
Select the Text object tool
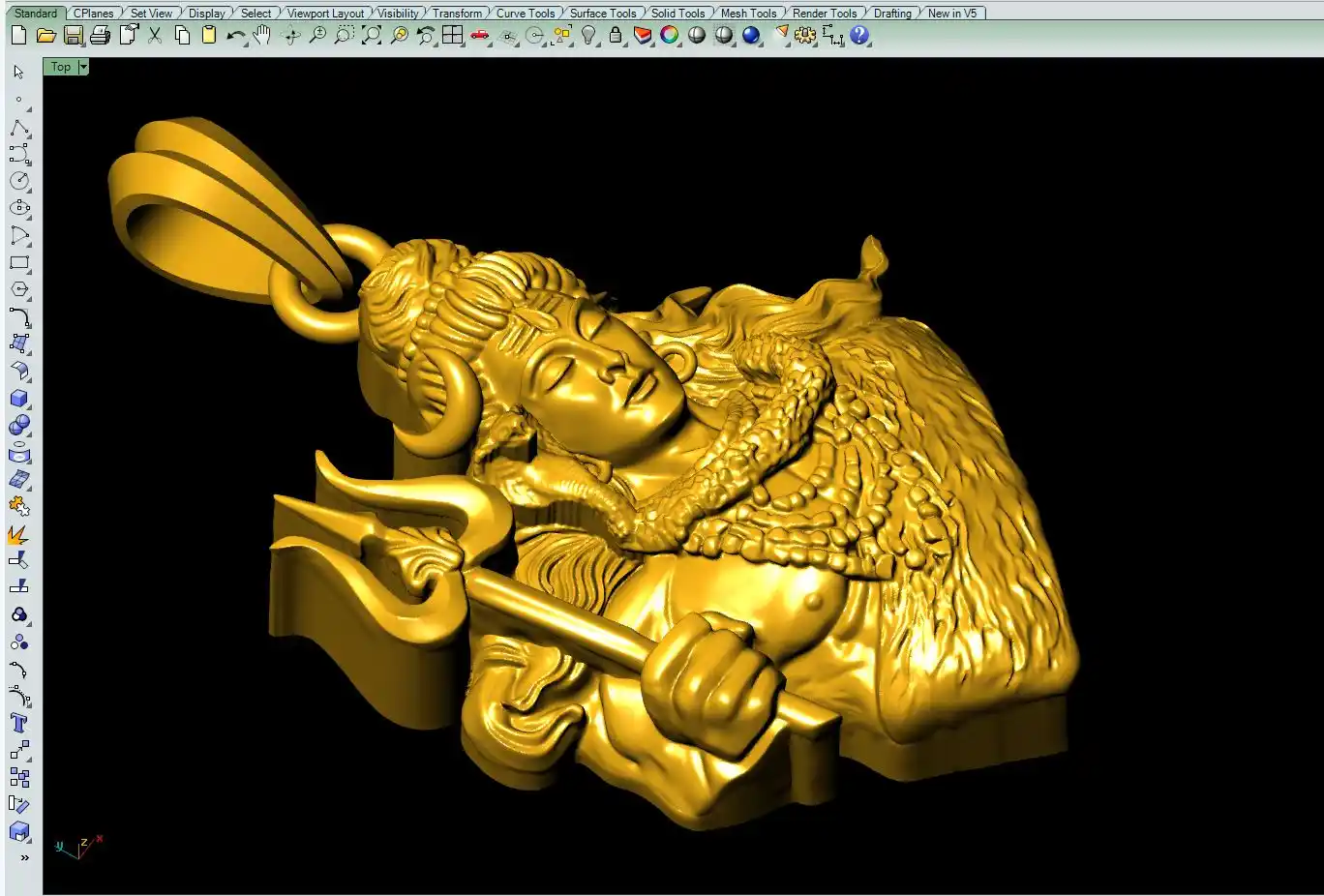pos(19,723)
